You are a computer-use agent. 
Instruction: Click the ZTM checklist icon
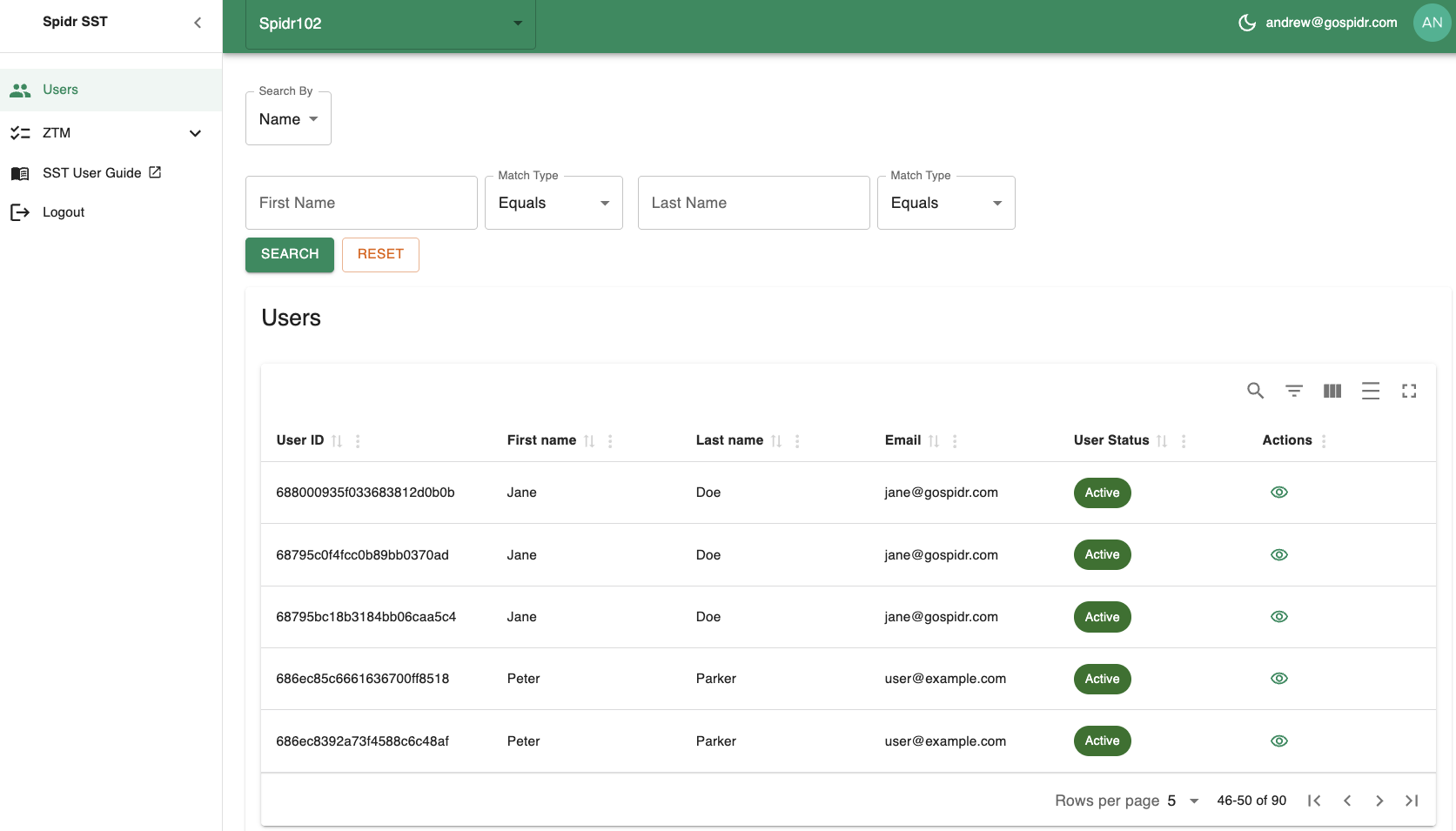click(20, 133)
